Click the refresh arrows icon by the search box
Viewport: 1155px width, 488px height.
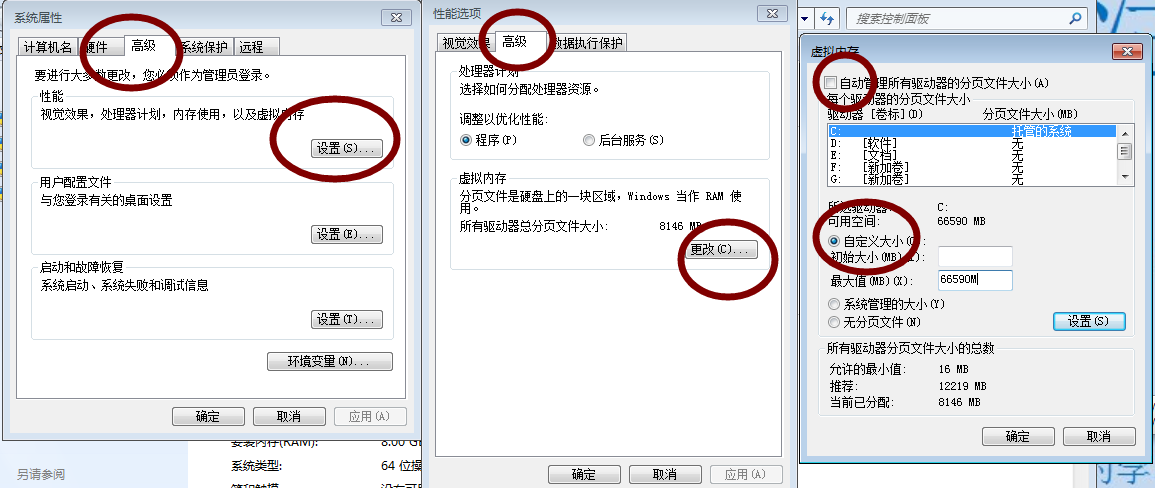coord(828,18)
